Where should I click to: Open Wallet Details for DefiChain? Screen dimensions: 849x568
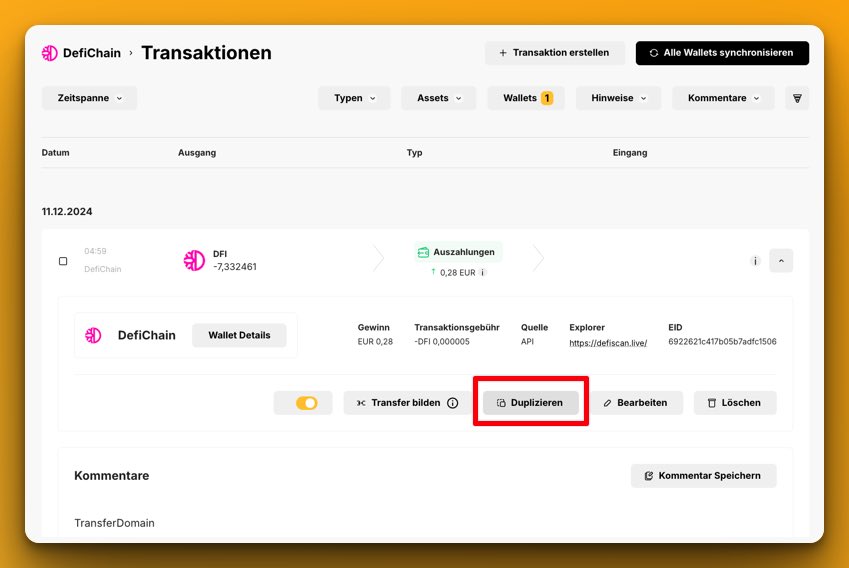point(239,335)
